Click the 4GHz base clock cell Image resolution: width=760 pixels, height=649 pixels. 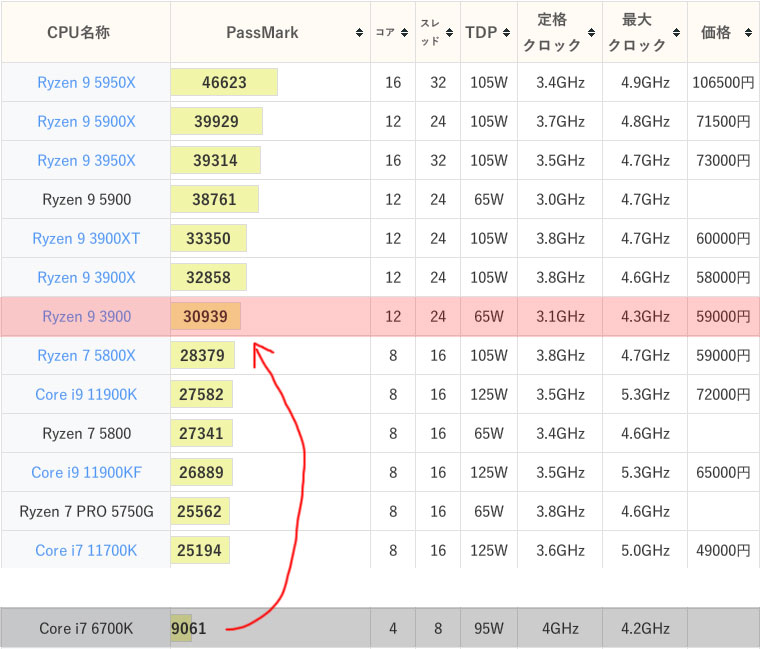click(x=560, y=629)
